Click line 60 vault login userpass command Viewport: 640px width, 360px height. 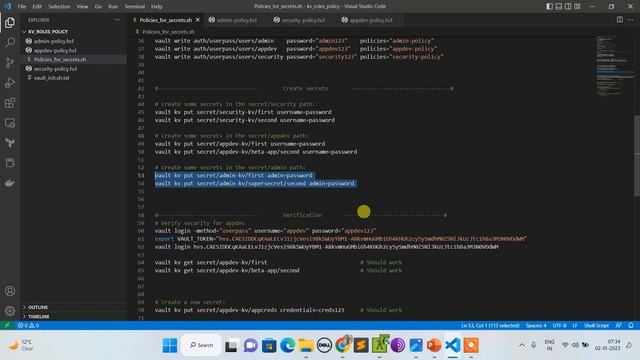pyautogui.click(x=265, y=231)
